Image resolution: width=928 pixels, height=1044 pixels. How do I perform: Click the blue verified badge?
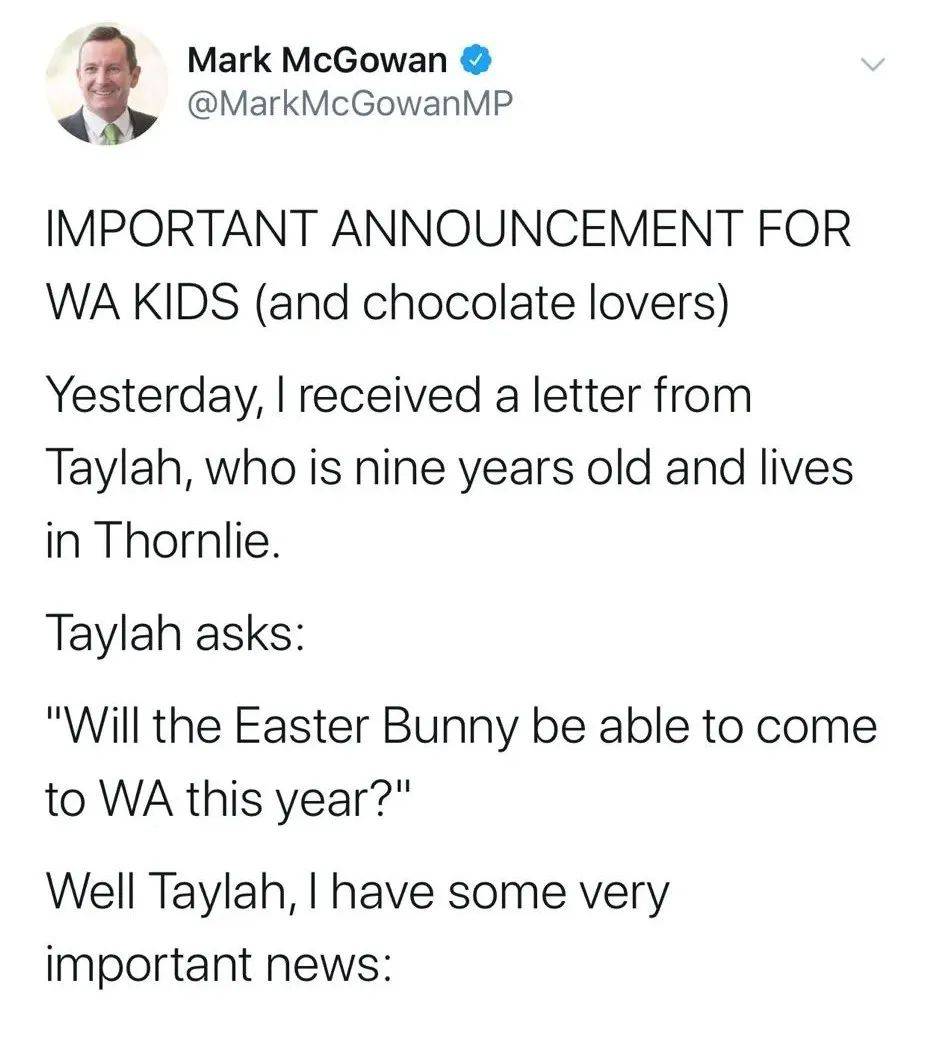tap(477, 61)
